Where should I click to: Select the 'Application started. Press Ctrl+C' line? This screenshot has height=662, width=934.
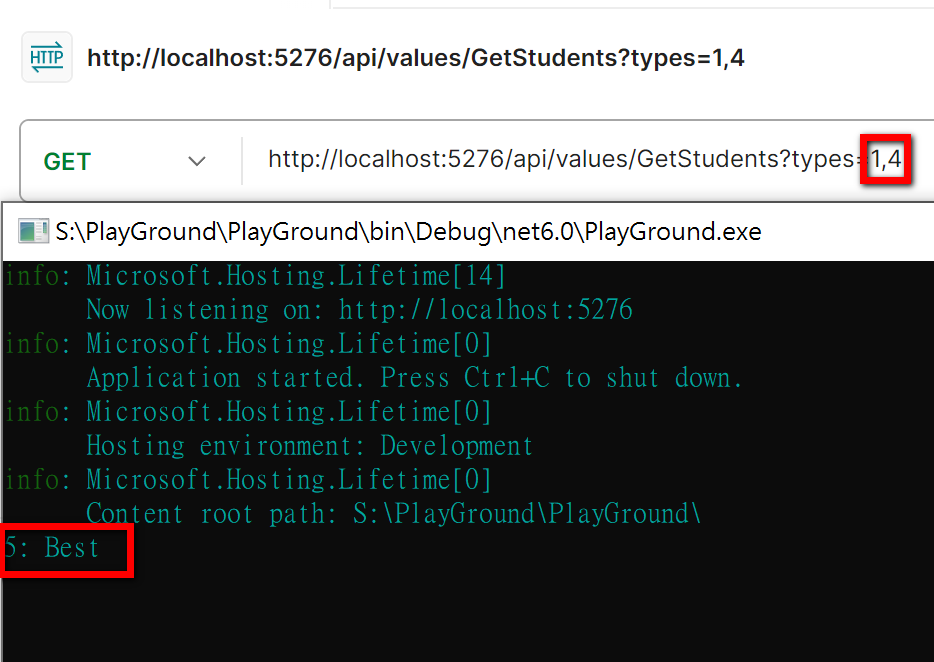[415, 378]
